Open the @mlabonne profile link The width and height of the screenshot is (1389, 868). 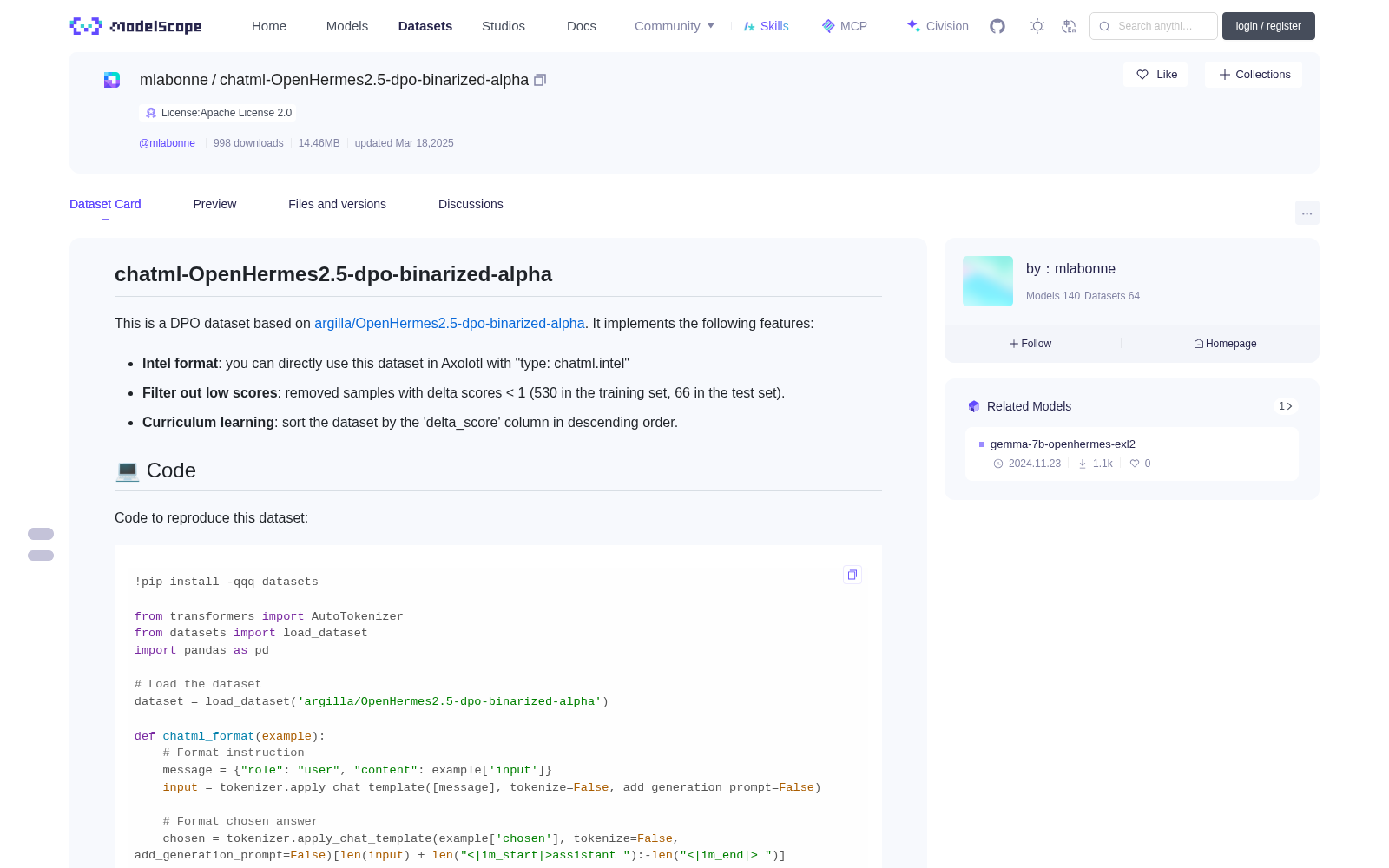[167, 143]
